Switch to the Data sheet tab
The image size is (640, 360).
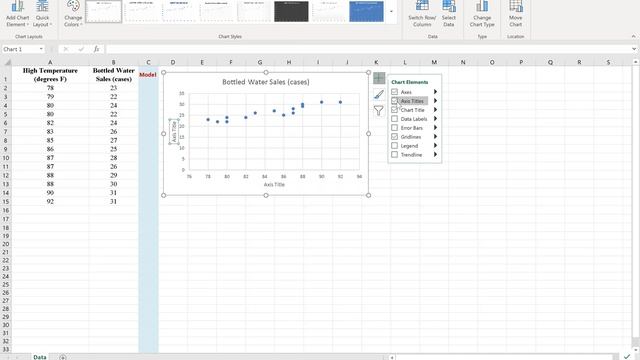[40, 357]
